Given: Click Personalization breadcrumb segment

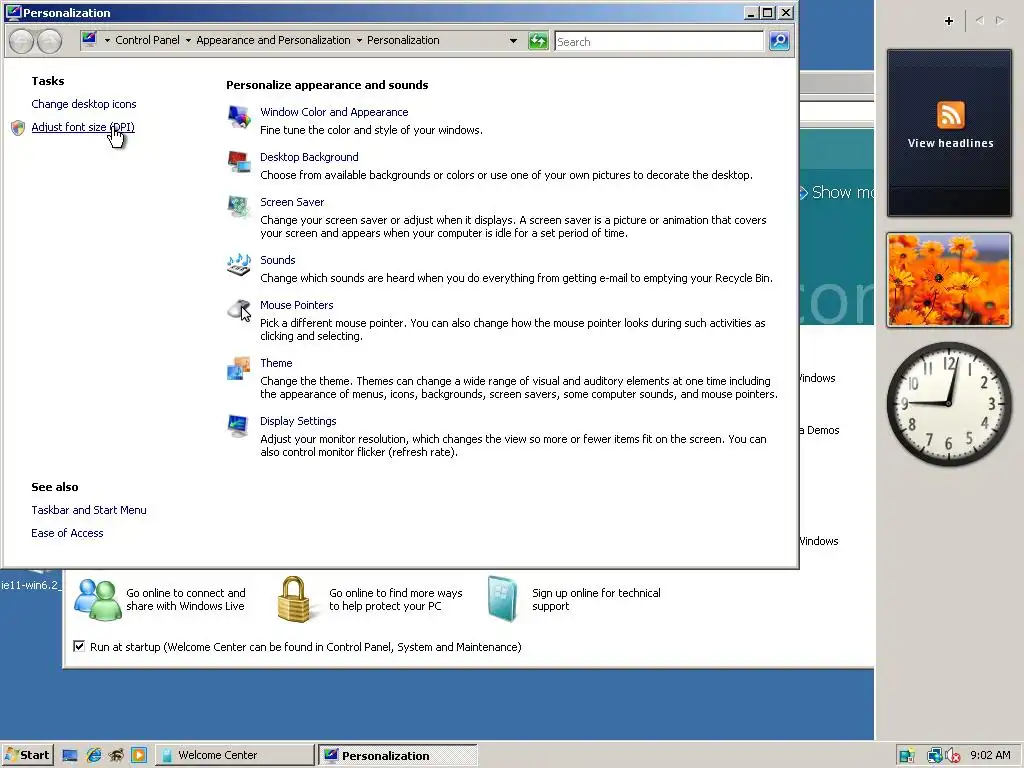Looking at the screenshot, I should point(403,40).
